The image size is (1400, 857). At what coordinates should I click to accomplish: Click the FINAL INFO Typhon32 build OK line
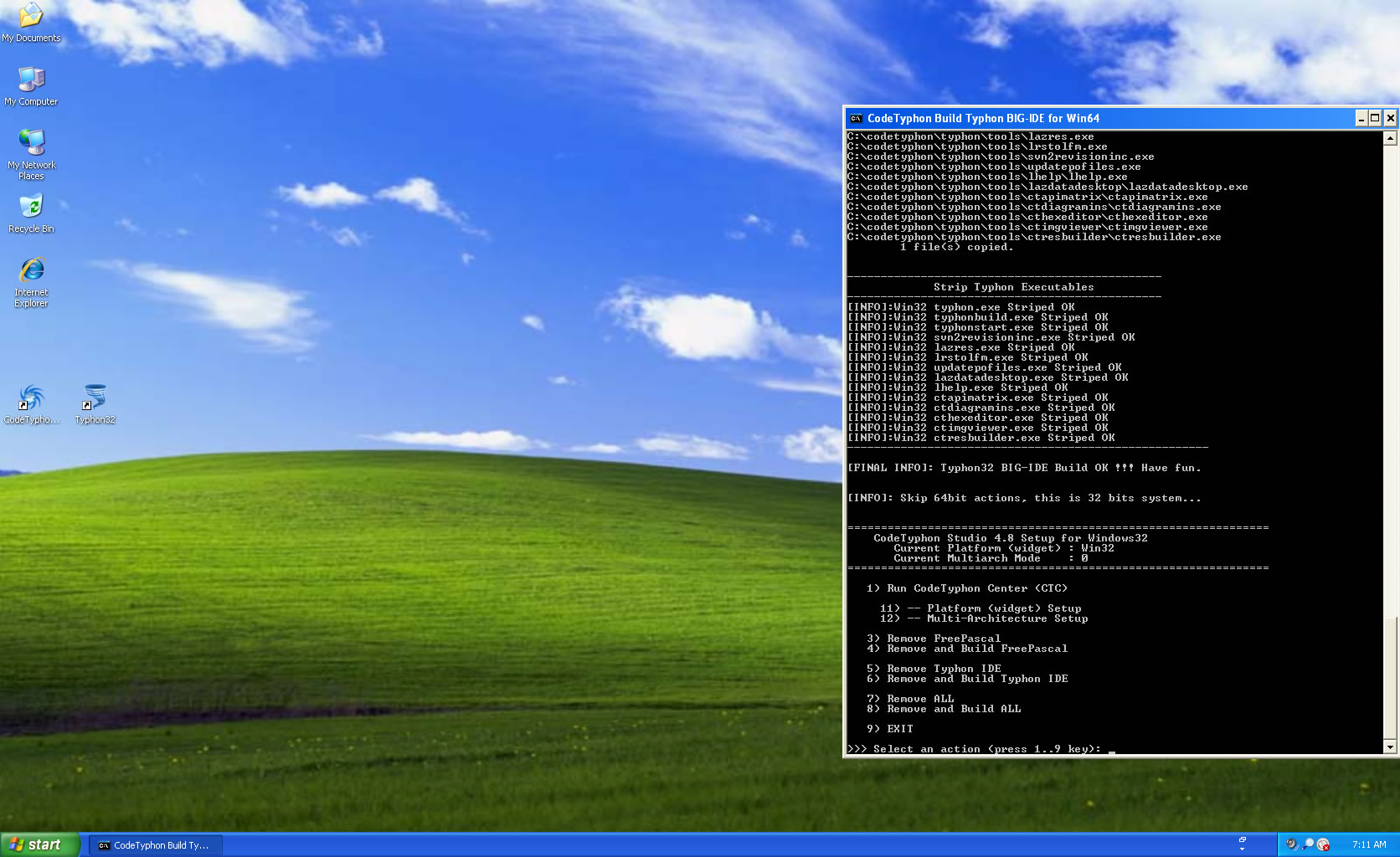1024,468
